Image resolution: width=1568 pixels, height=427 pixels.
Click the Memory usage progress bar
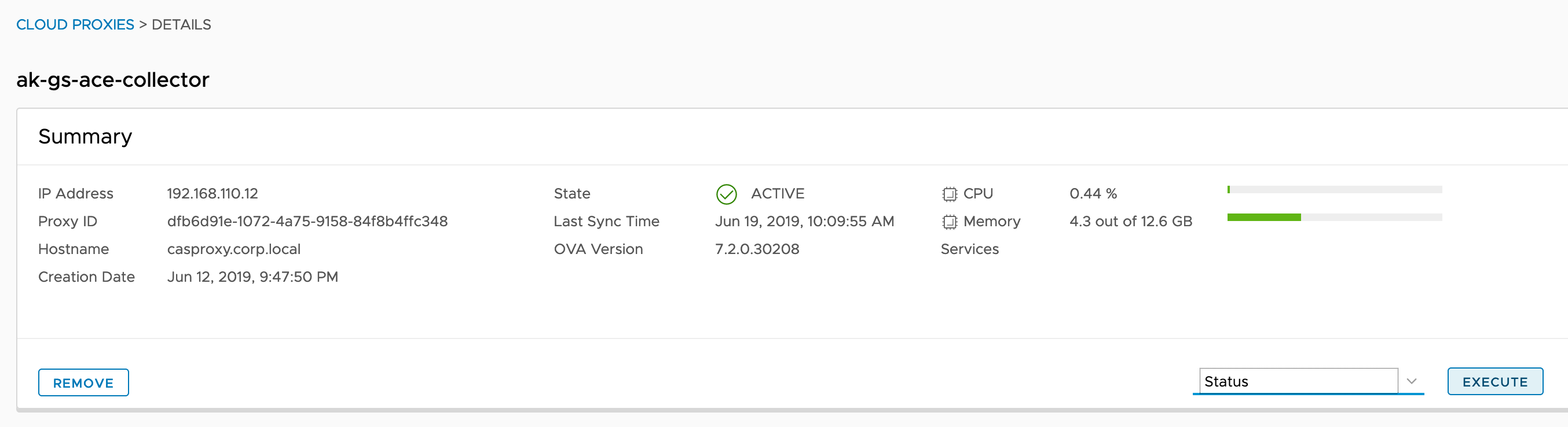1334,217
